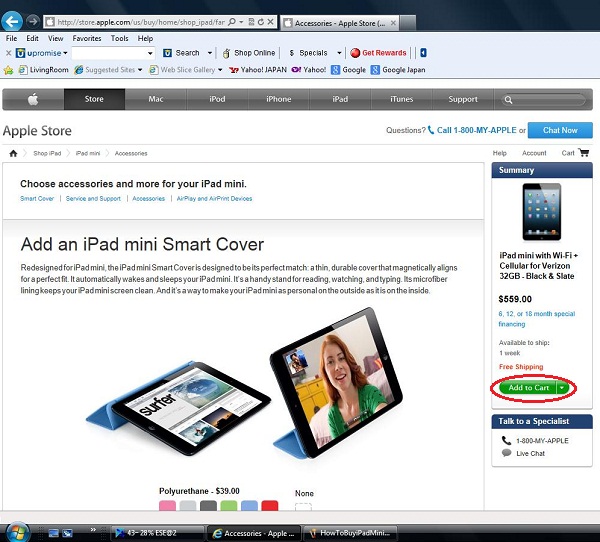Click the Apple logo in the site navigation

[33, 100]
